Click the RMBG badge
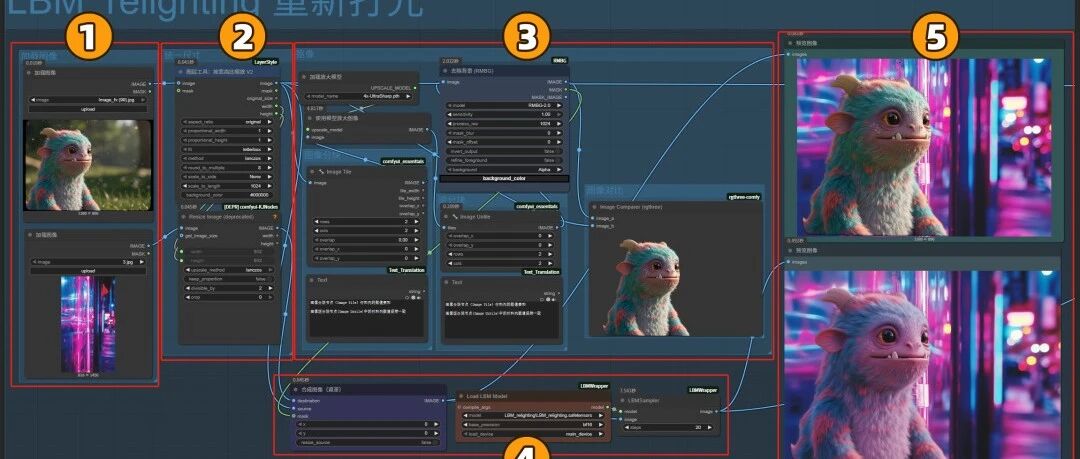 [x=559, y=61]
